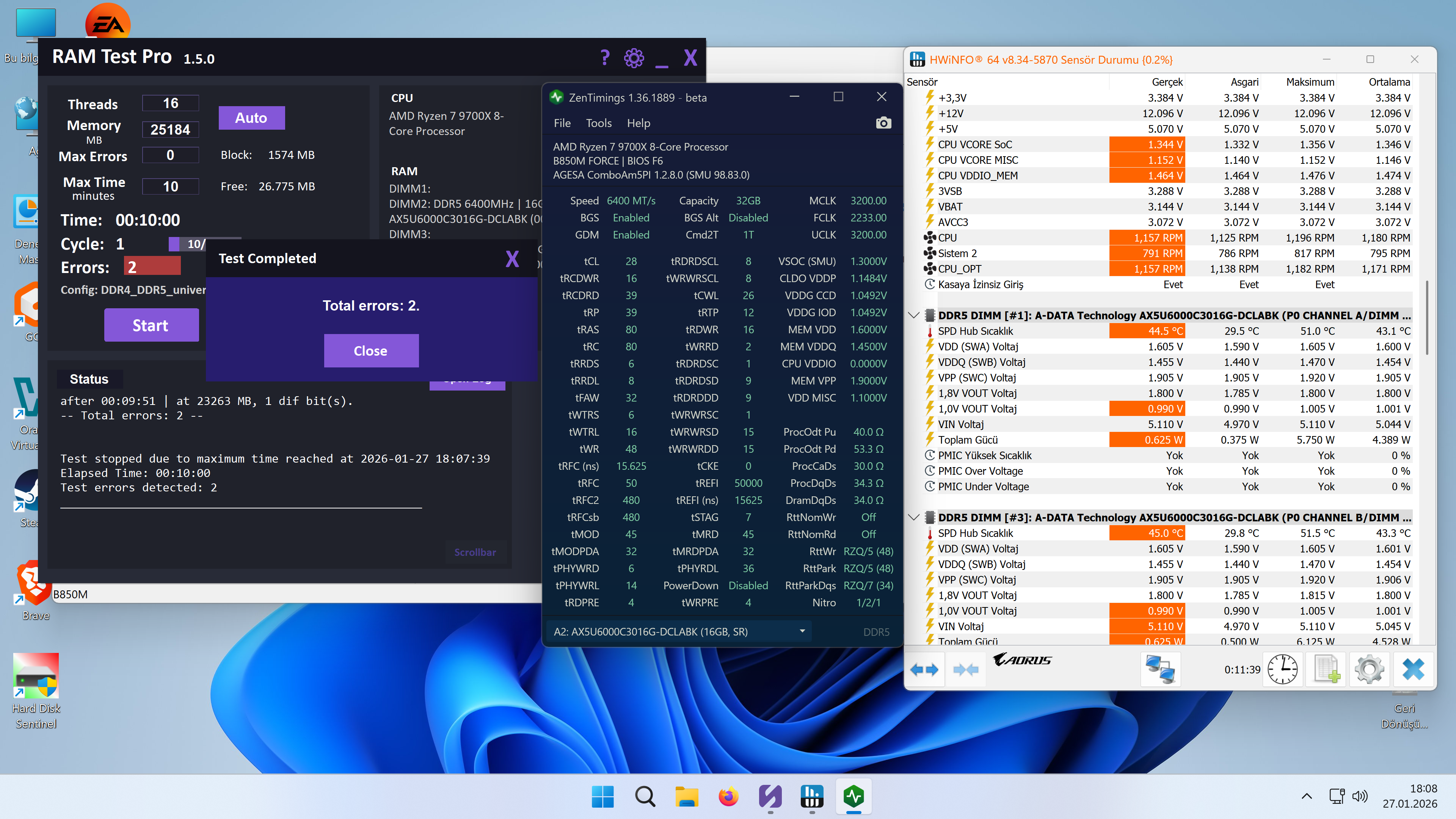This screenshot has width=1456, height=819.
Task: Collapse the DDR5 DIMM [#1] sensor group
Action: click(914, 315)
